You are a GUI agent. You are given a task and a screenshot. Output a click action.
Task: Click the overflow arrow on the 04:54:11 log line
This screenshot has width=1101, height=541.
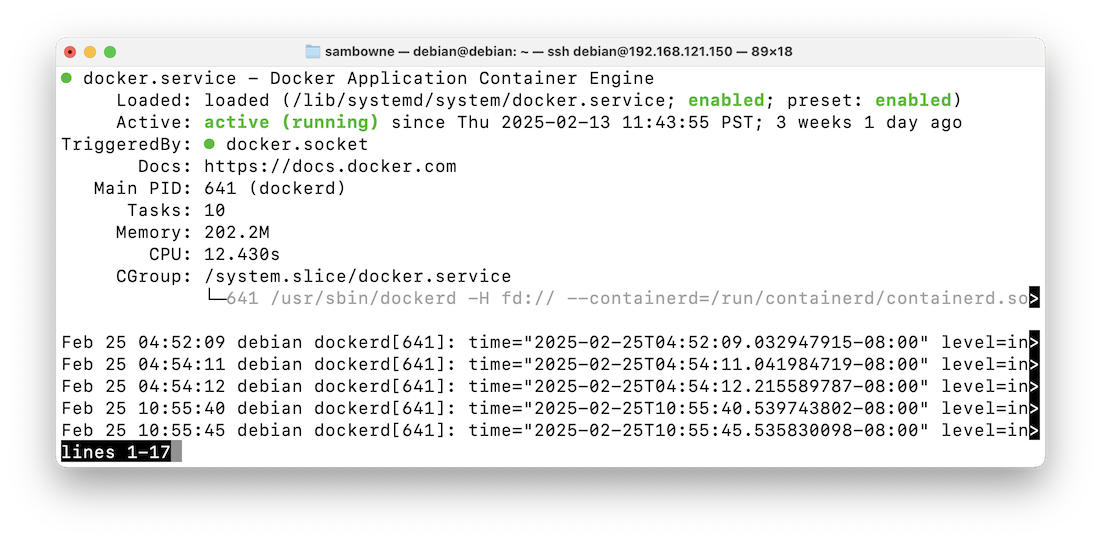(x=1034, y=364)
